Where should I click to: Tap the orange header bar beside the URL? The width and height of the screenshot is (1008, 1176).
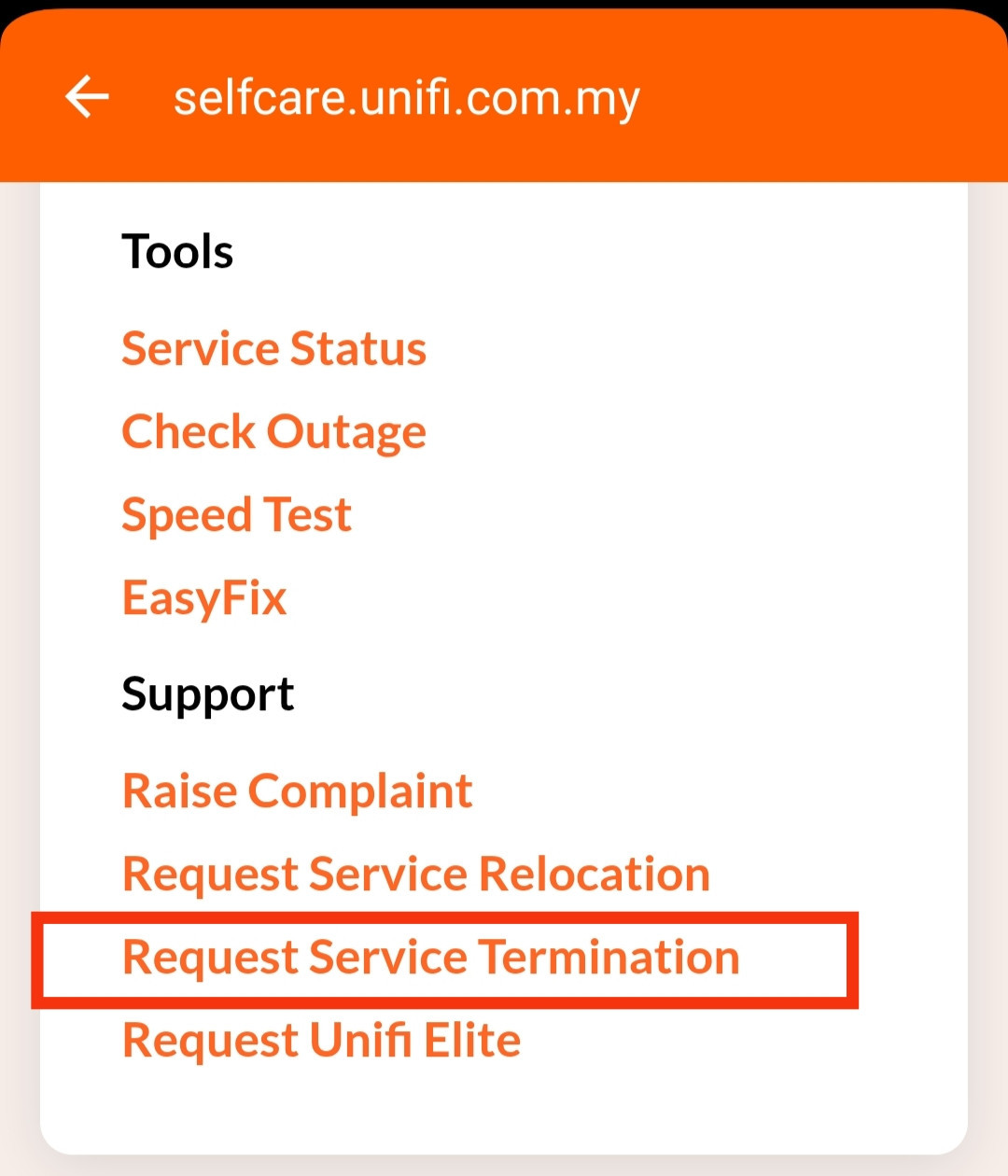(x=821, y=99)
